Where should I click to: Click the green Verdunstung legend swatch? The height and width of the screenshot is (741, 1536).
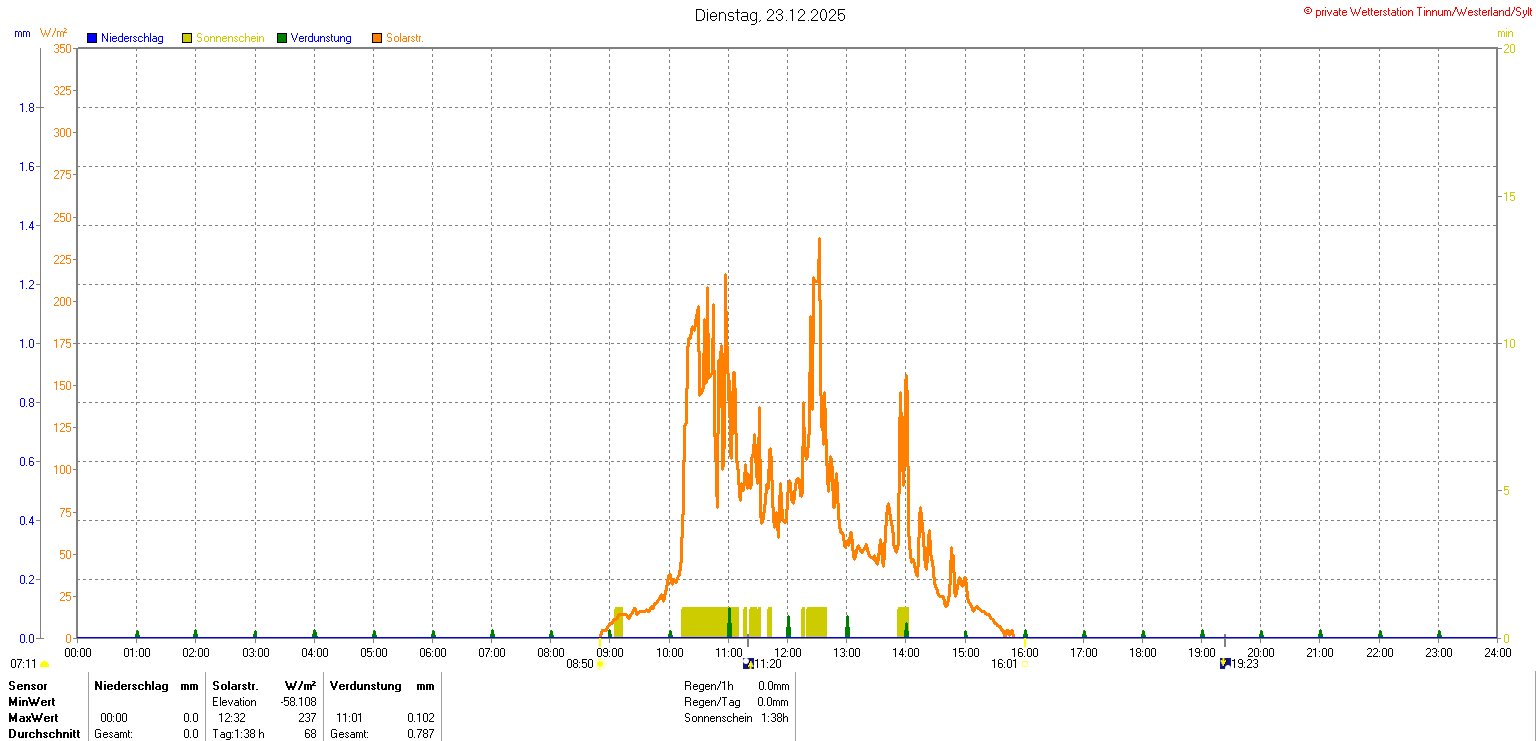[x=282, y=38]
